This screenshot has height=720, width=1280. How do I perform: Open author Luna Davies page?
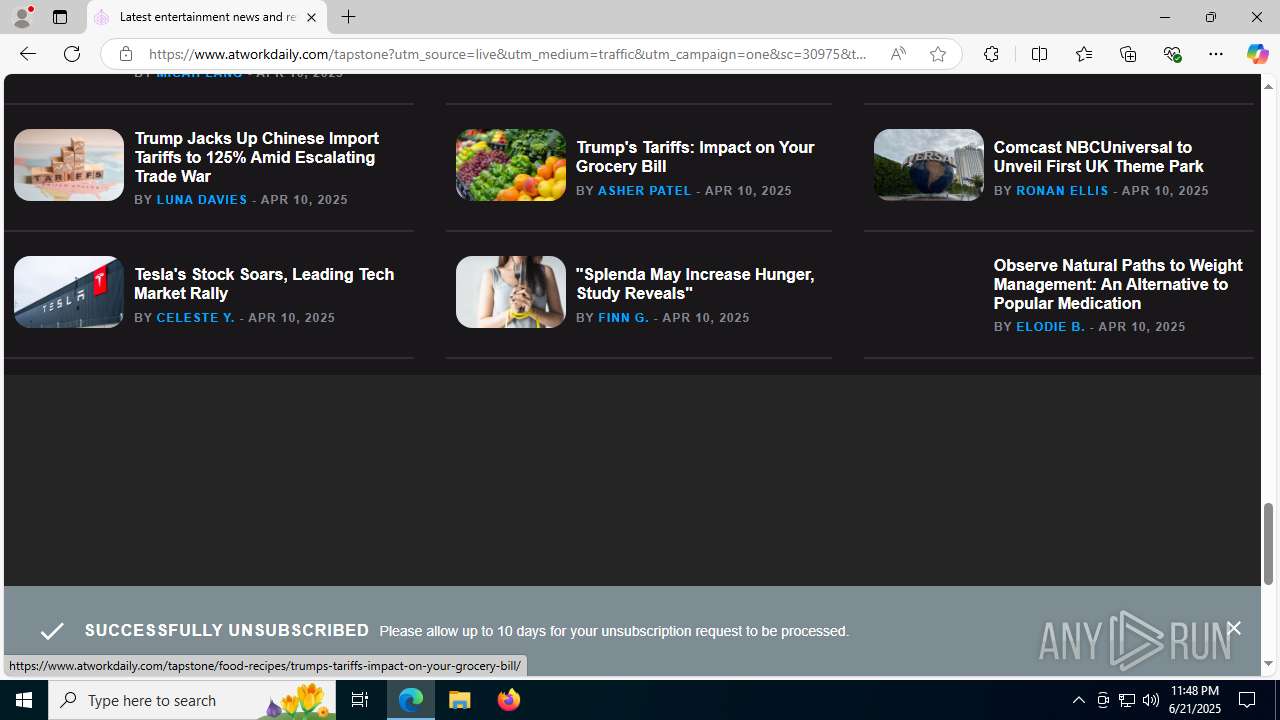pyautogui.click(x=201, y=200)
